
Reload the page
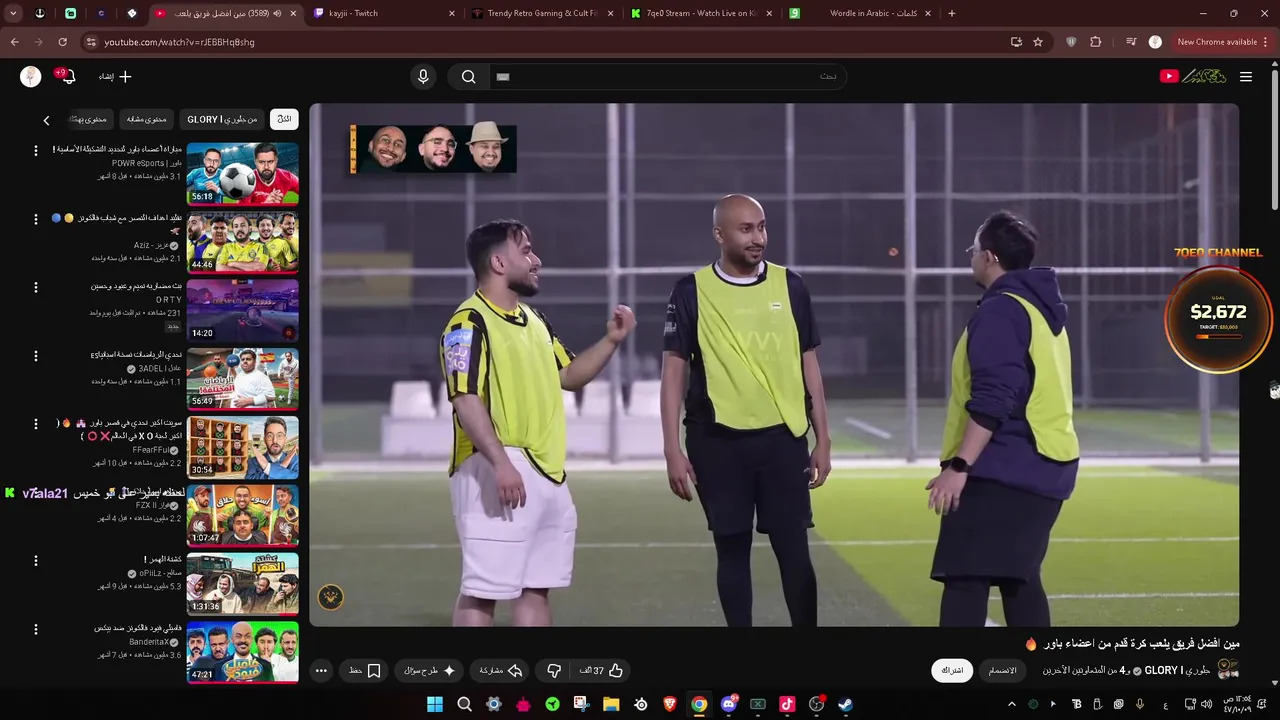[x=62, y=42]
